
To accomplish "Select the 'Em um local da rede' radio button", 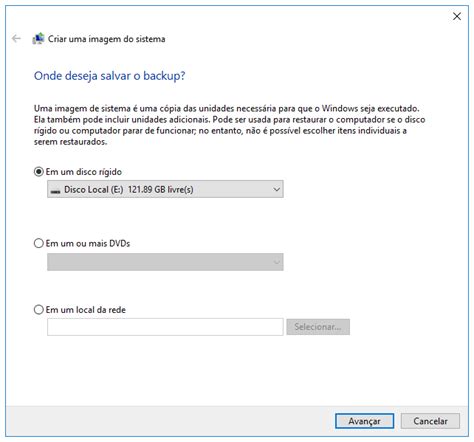I will [x=39, y=310].
